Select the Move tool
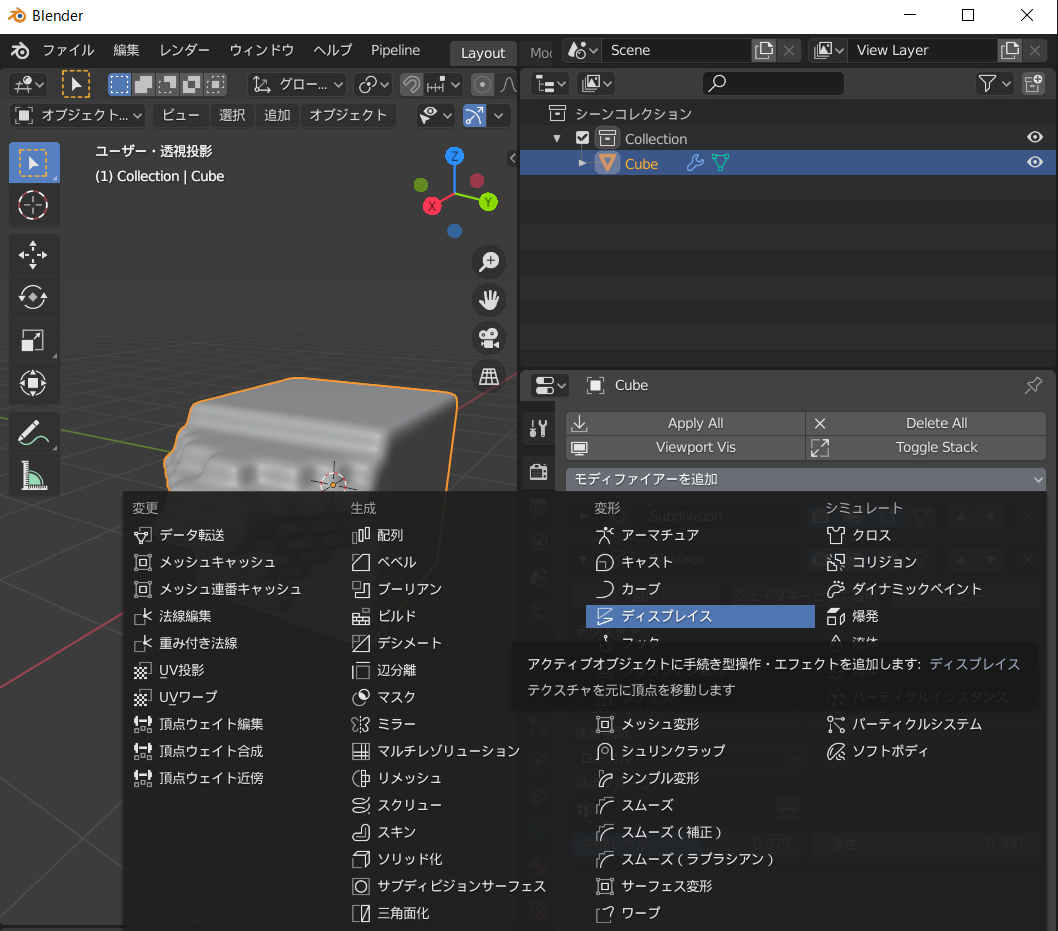Screen dimensions: 1058x931 click(34, 255)
